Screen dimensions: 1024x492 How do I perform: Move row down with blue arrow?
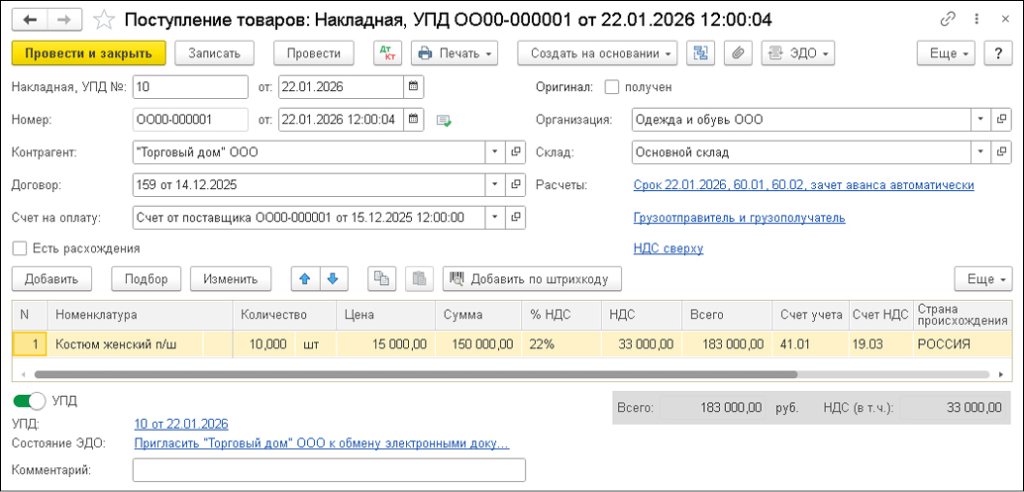click(333, 279)
